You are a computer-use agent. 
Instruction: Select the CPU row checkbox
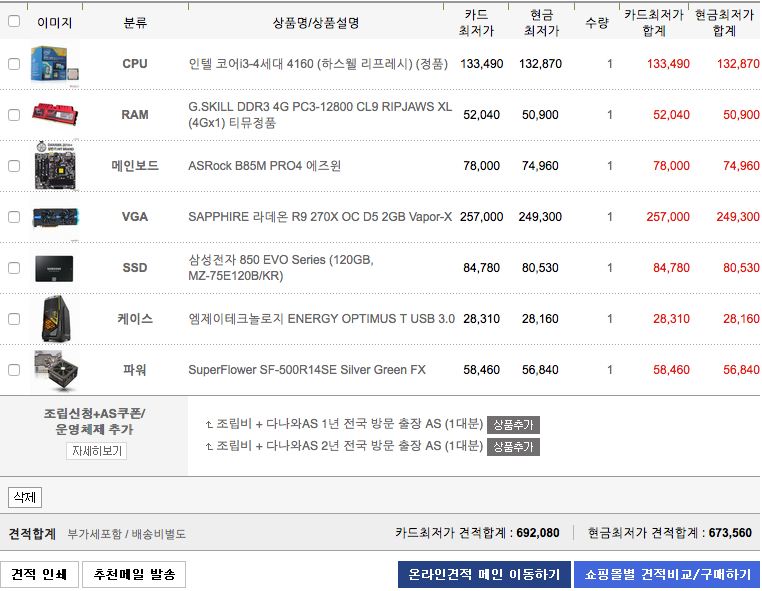pyautogui.click(x=14, y=64)
